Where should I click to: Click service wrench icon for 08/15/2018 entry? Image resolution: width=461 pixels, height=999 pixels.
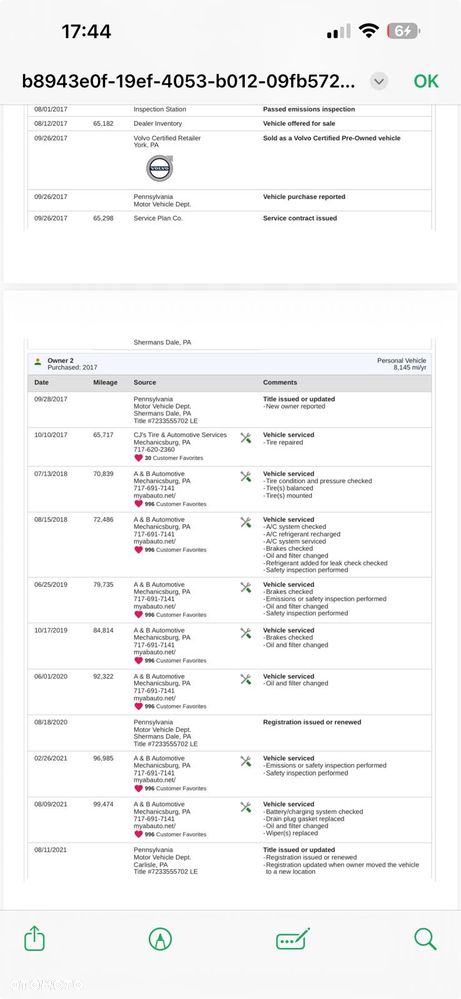246,522
